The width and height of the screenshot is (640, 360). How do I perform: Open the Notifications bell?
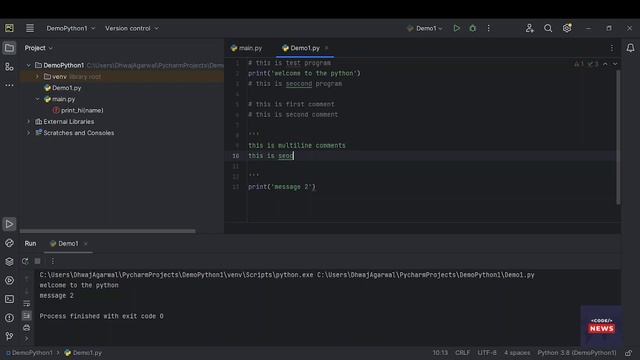[631, 48]
